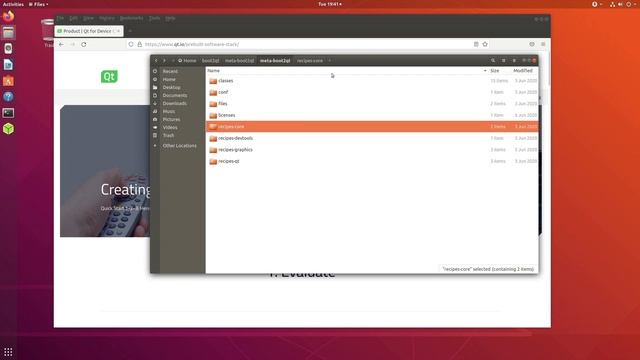Open the Firefox Tools menu

pos(154,18)
